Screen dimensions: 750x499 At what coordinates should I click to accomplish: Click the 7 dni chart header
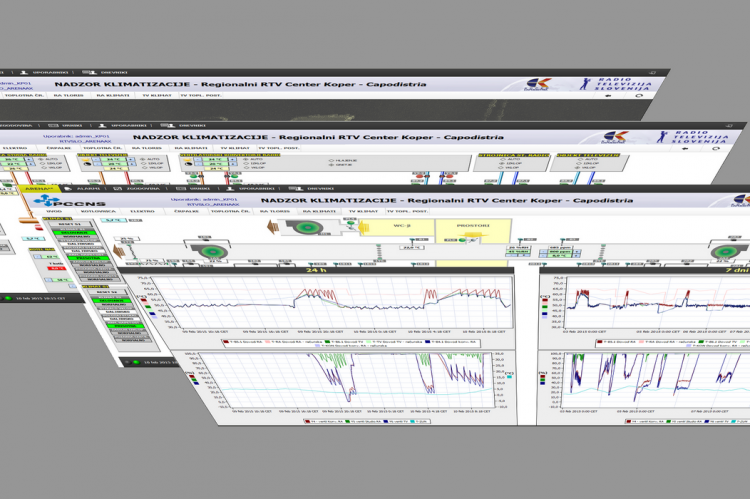click(x=645, y=270)
